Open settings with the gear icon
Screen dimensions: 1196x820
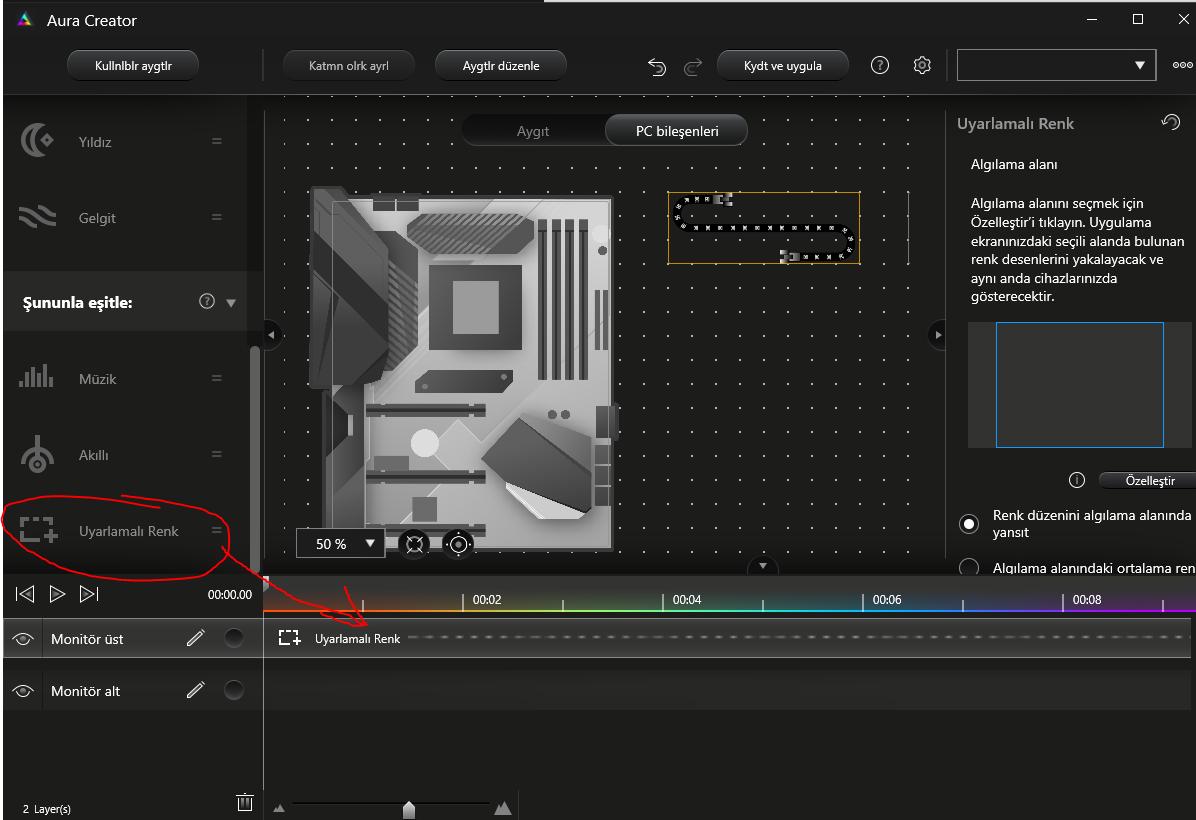click(922, 65)
